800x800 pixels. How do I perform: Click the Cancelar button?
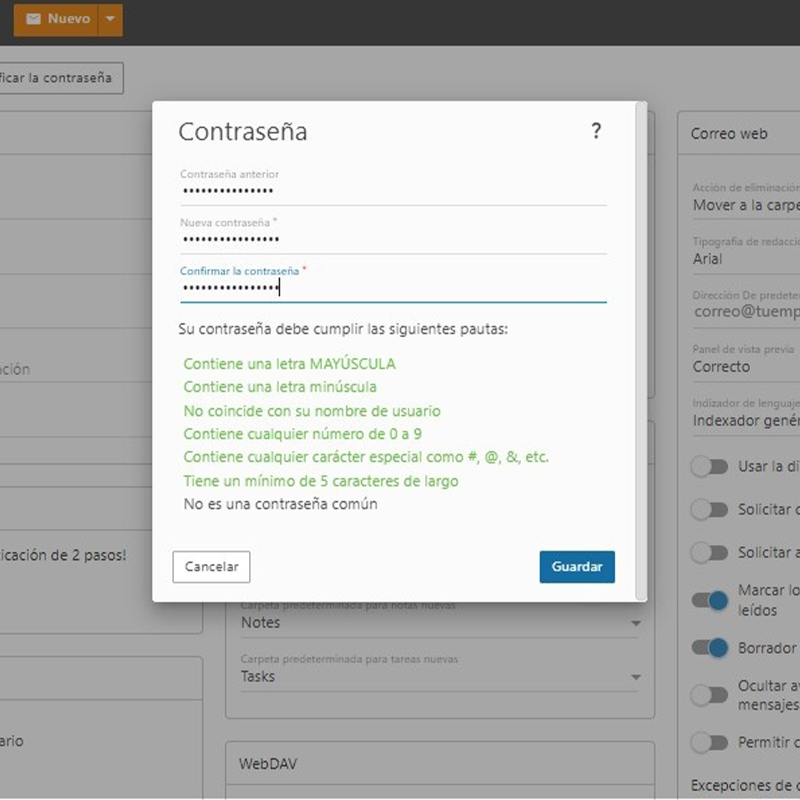point(211,566)
